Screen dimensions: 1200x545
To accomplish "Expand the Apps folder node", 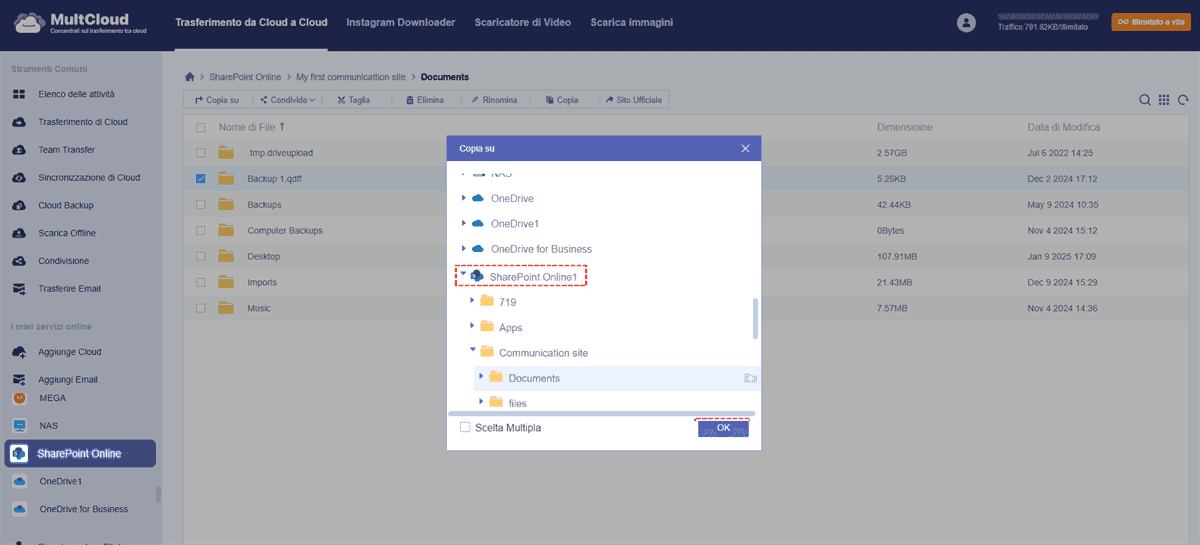I will click(x=473, y=327).
